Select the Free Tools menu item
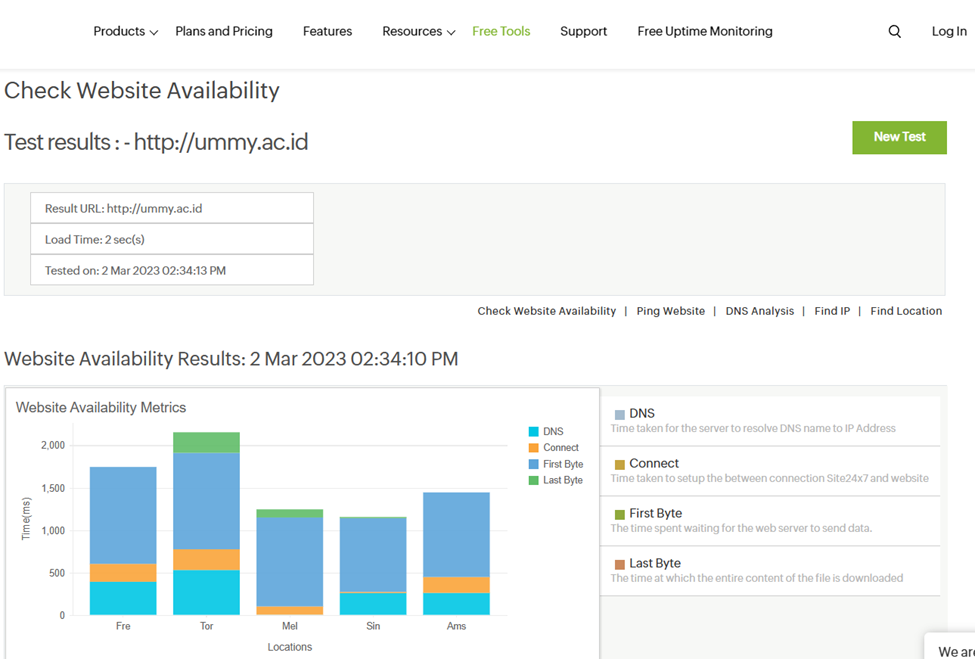Image resolution: width=975 pixels, height=659 pixels. click(x=501, y=32)
